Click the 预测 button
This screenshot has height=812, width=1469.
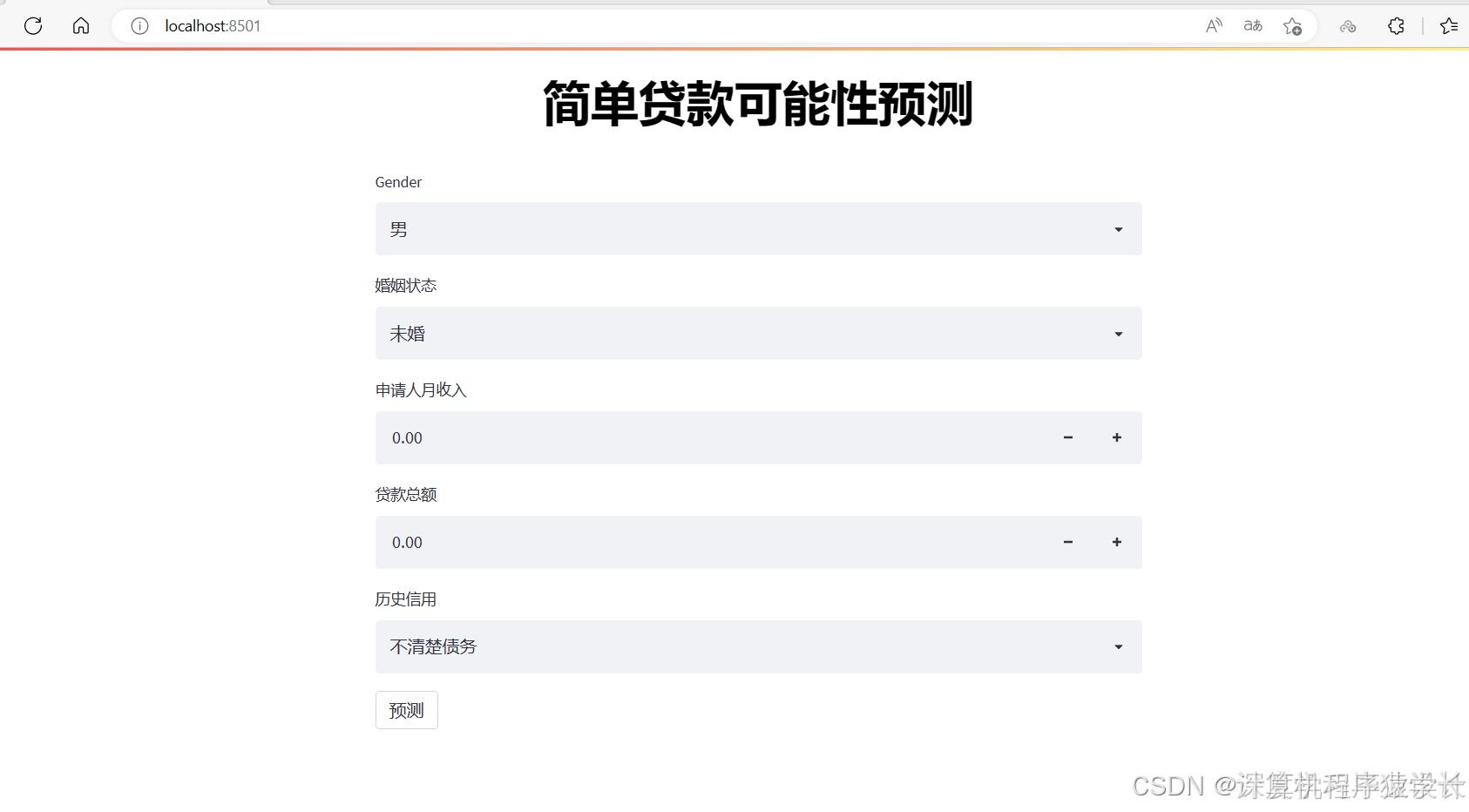coord(406,710)
